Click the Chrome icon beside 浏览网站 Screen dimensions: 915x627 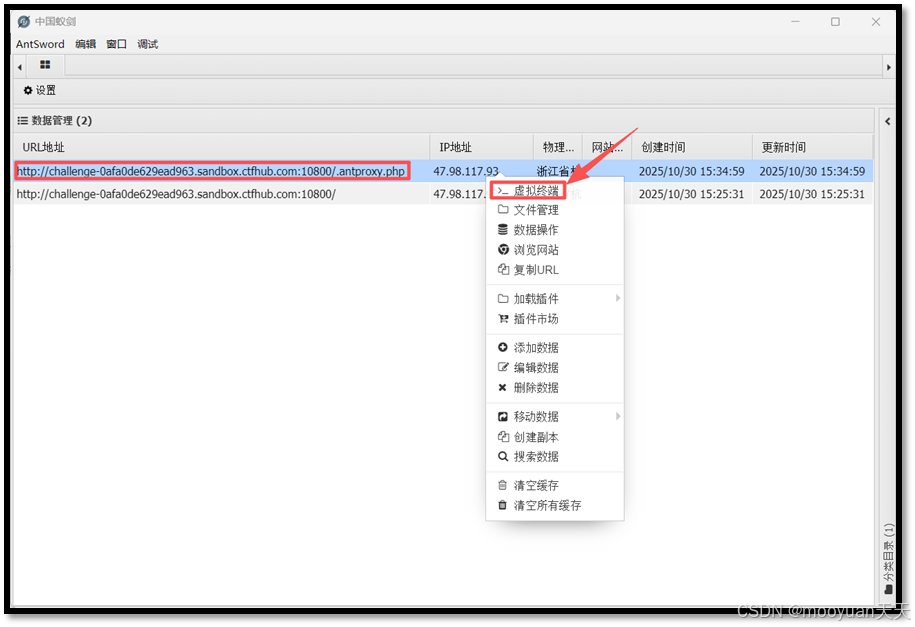503,249
